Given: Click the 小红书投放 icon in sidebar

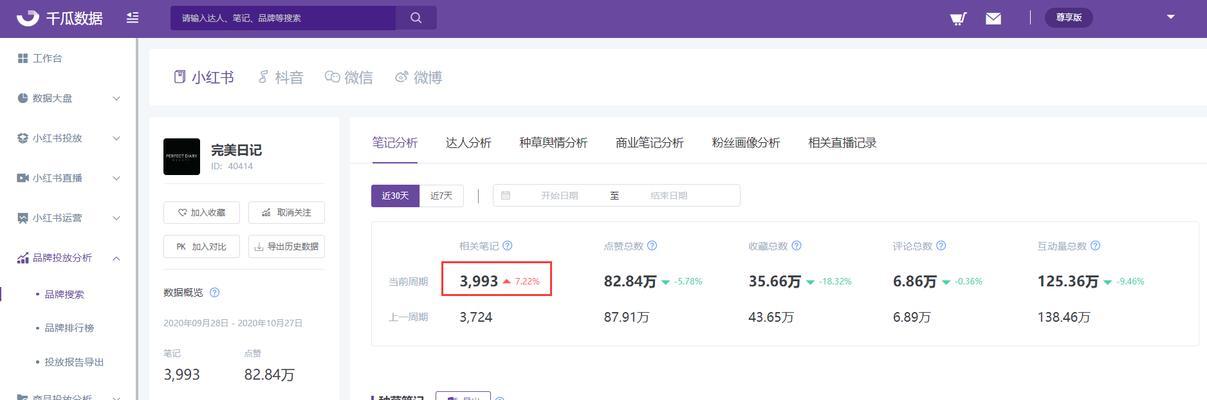Looking at the screenshot, I should coord(23,138).
